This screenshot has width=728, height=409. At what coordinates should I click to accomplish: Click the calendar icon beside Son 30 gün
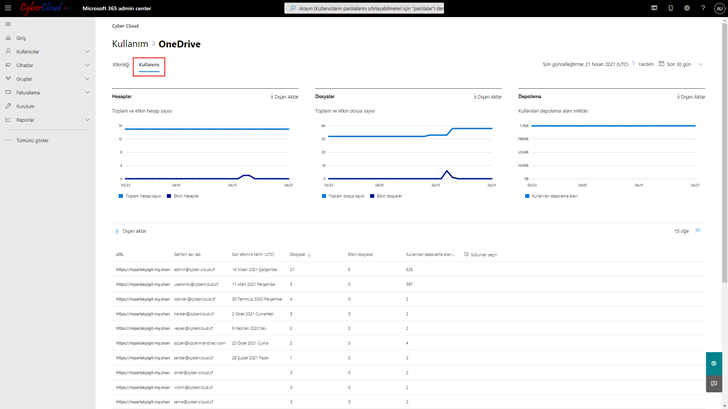click(661, 64)
